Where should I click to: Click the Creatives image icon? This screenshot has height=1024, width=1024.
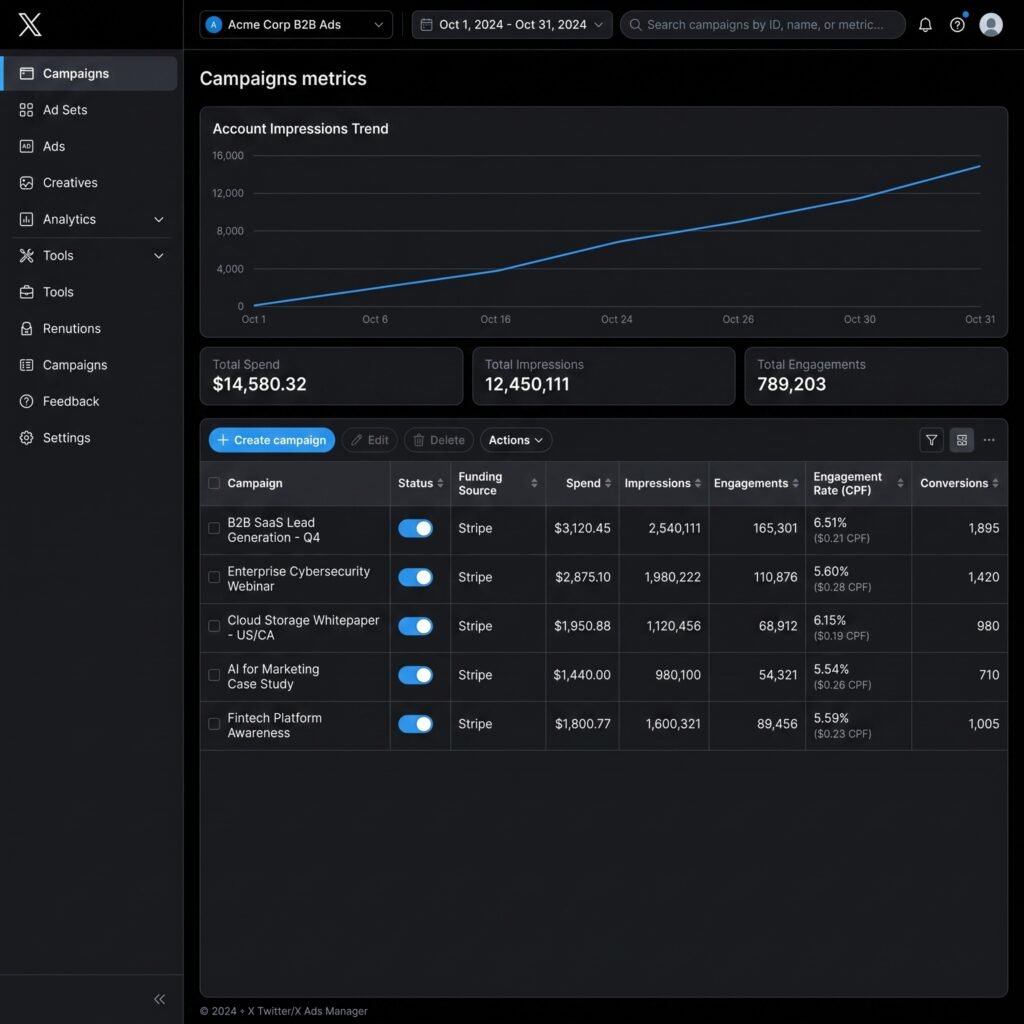(26, 183)
